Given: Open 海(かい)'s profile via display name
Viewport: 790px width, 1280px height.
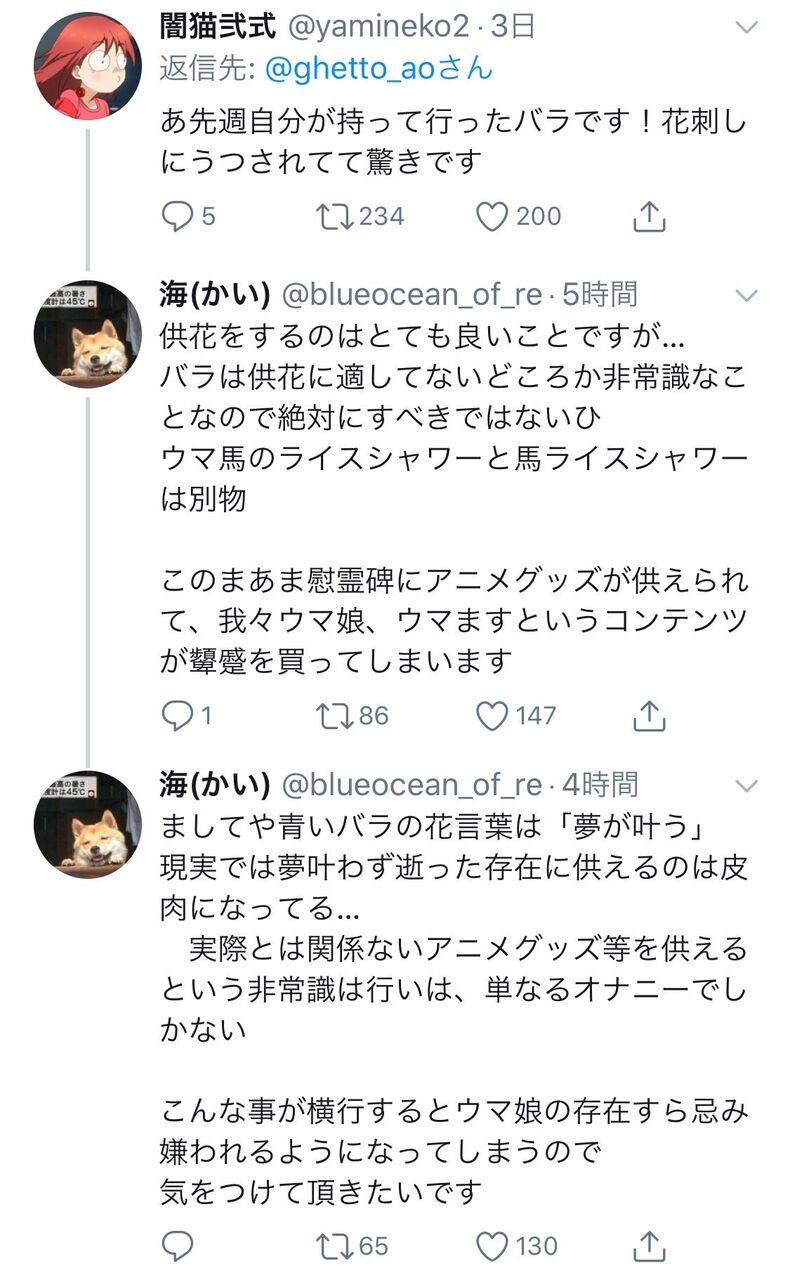Looking at the screenshot, I should (x=214, y=293).
